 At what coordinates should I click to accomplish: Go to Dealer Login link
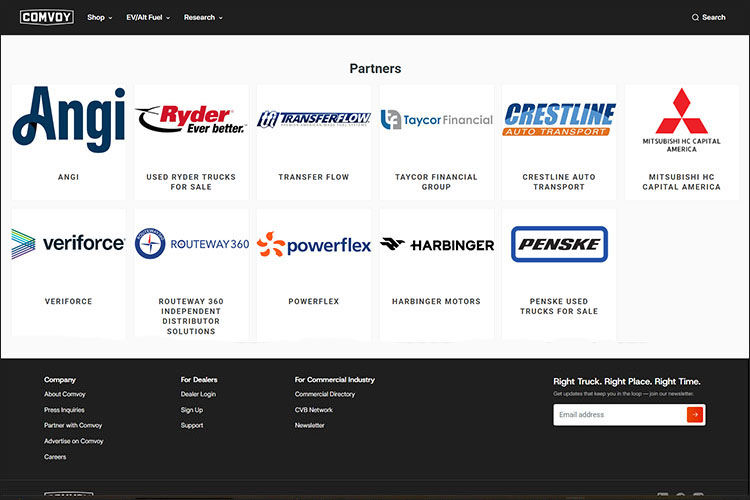coord(198,394)
